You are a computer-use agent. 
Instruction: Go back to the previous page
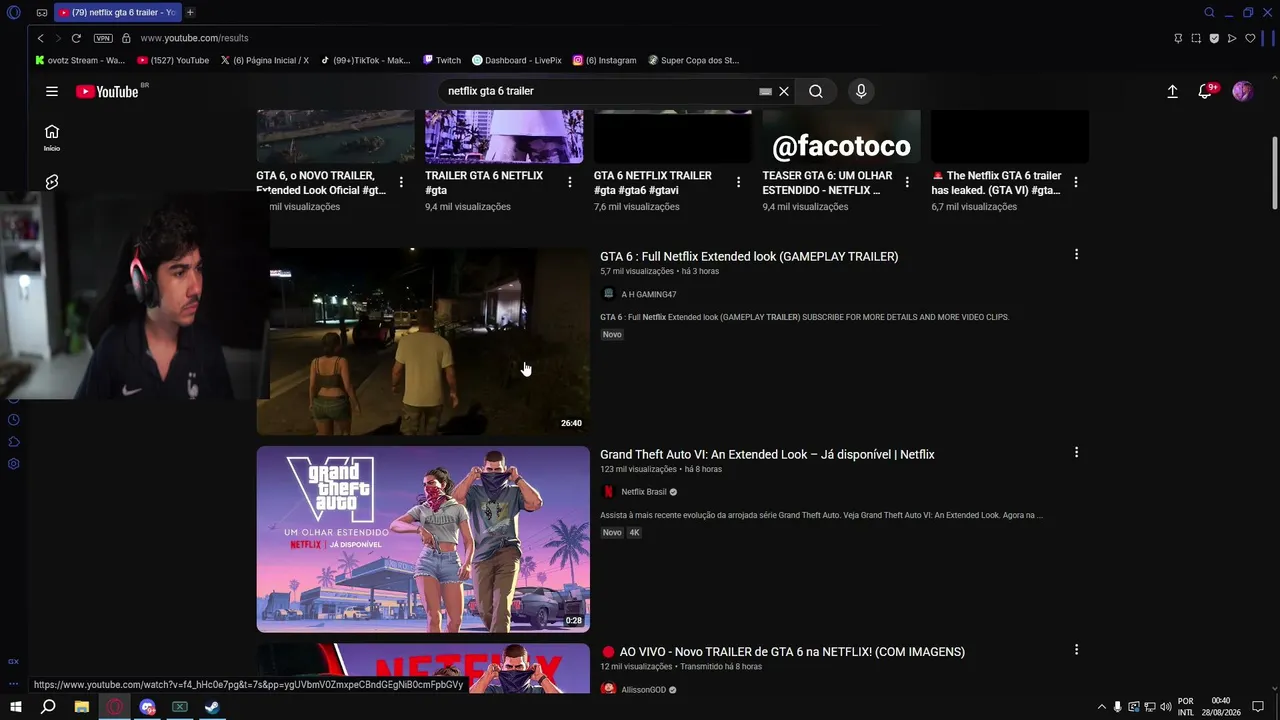[x=40, y=38]
